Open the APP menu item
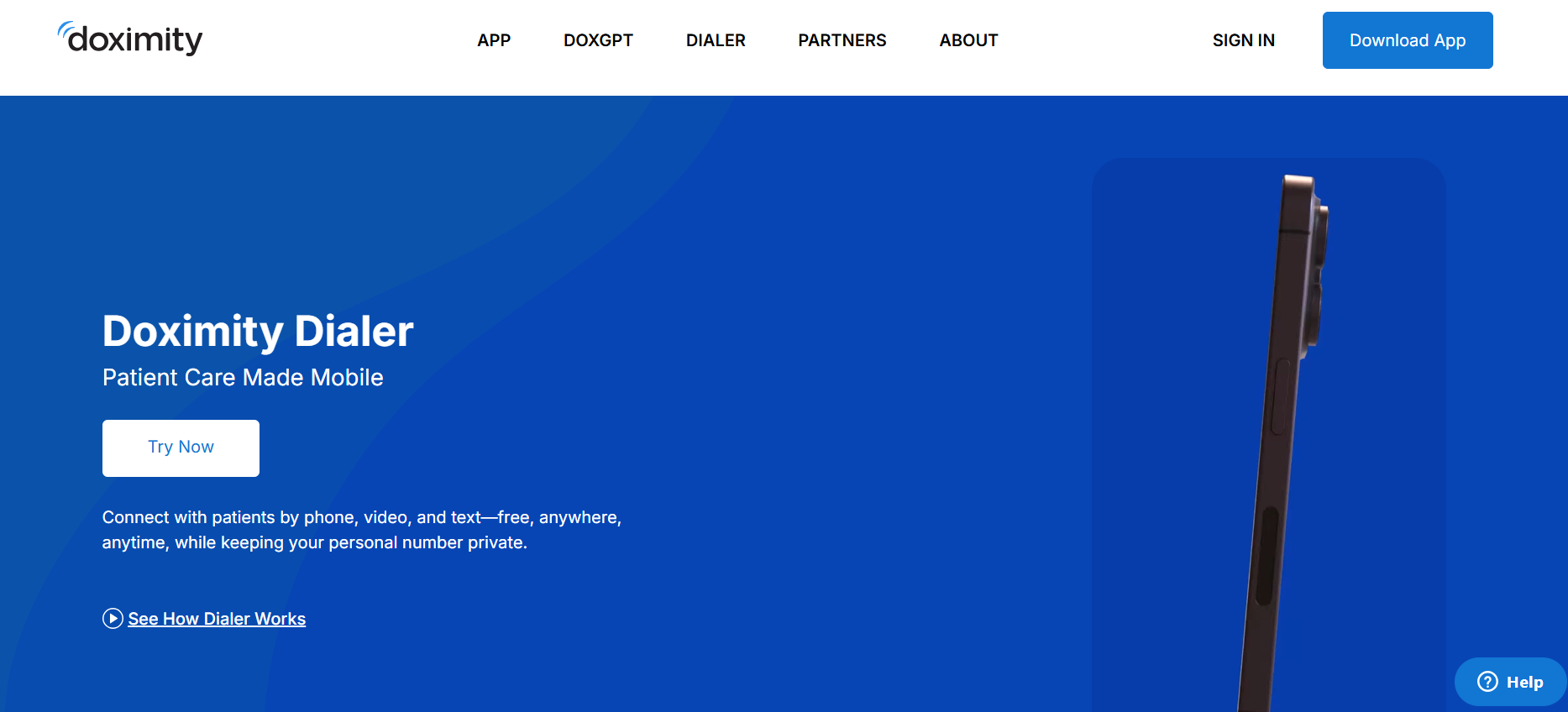Image resolution: width=1568 pixels, height=712 pixels. click(x=494, y=40)
